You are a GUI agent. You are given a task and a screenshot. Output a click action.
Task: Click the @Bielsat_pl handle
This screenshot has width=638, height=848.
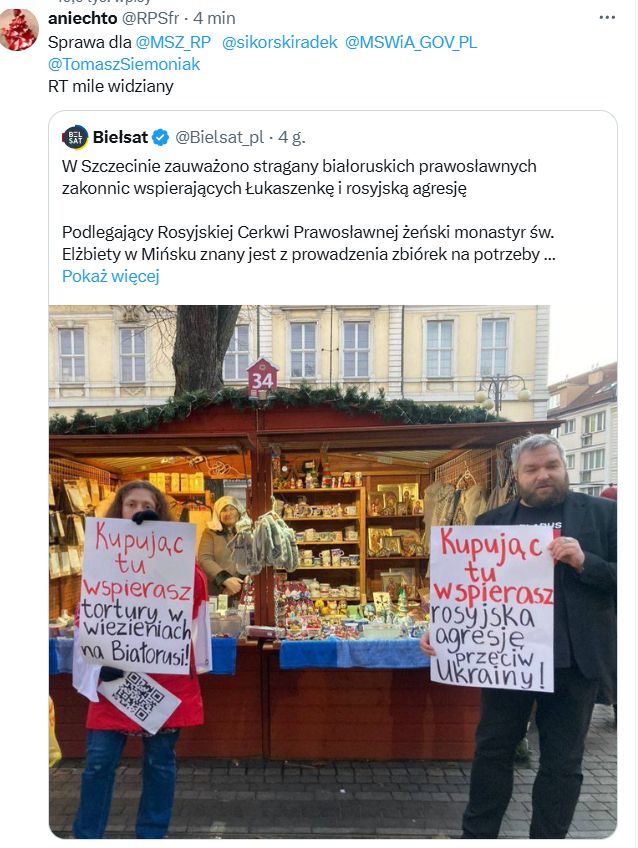[x=220, y=137]
